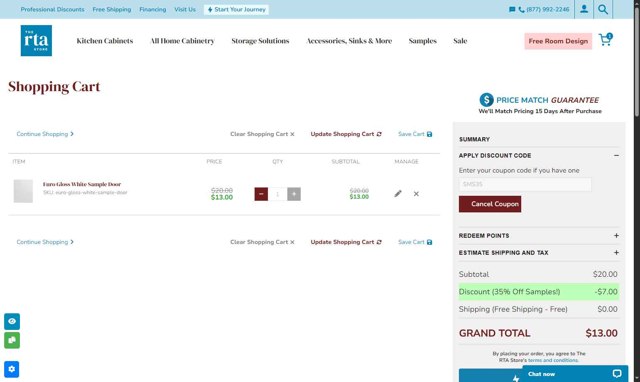Open the Samples menu
Screen dimensions: 640x382
(x=422, y=41)
